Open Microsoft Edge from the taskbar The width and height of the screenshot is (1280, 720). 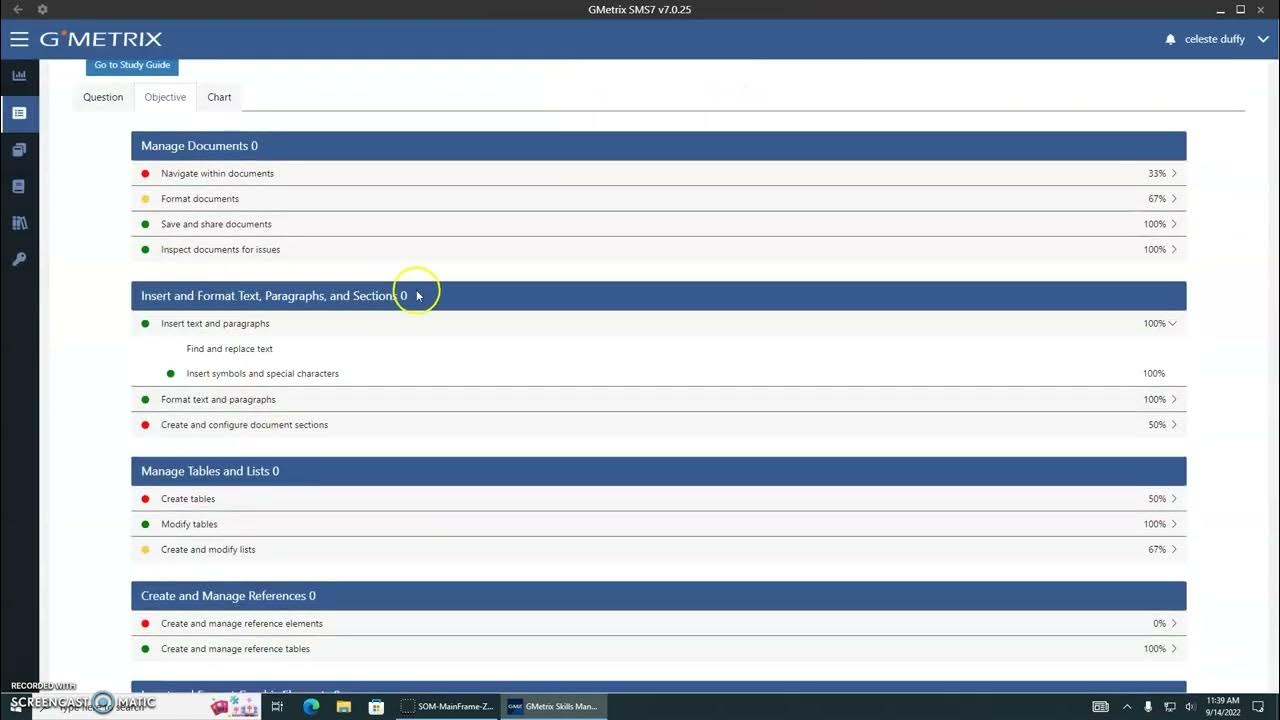point(311,706)
